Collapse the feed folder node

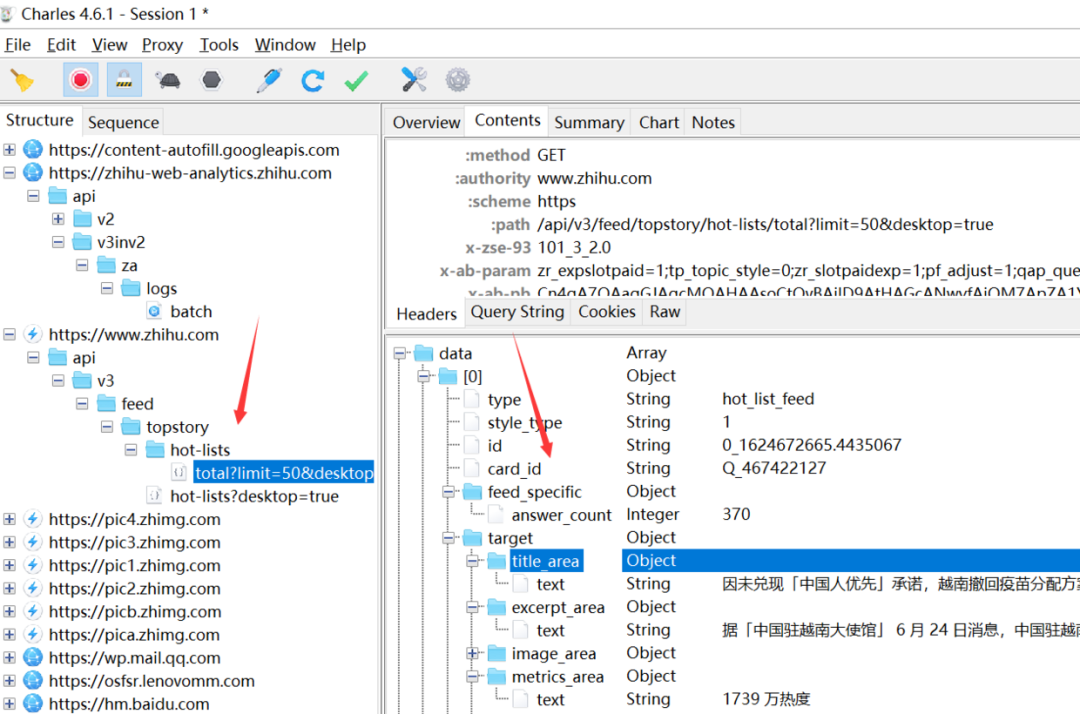[x=82, y=403]
